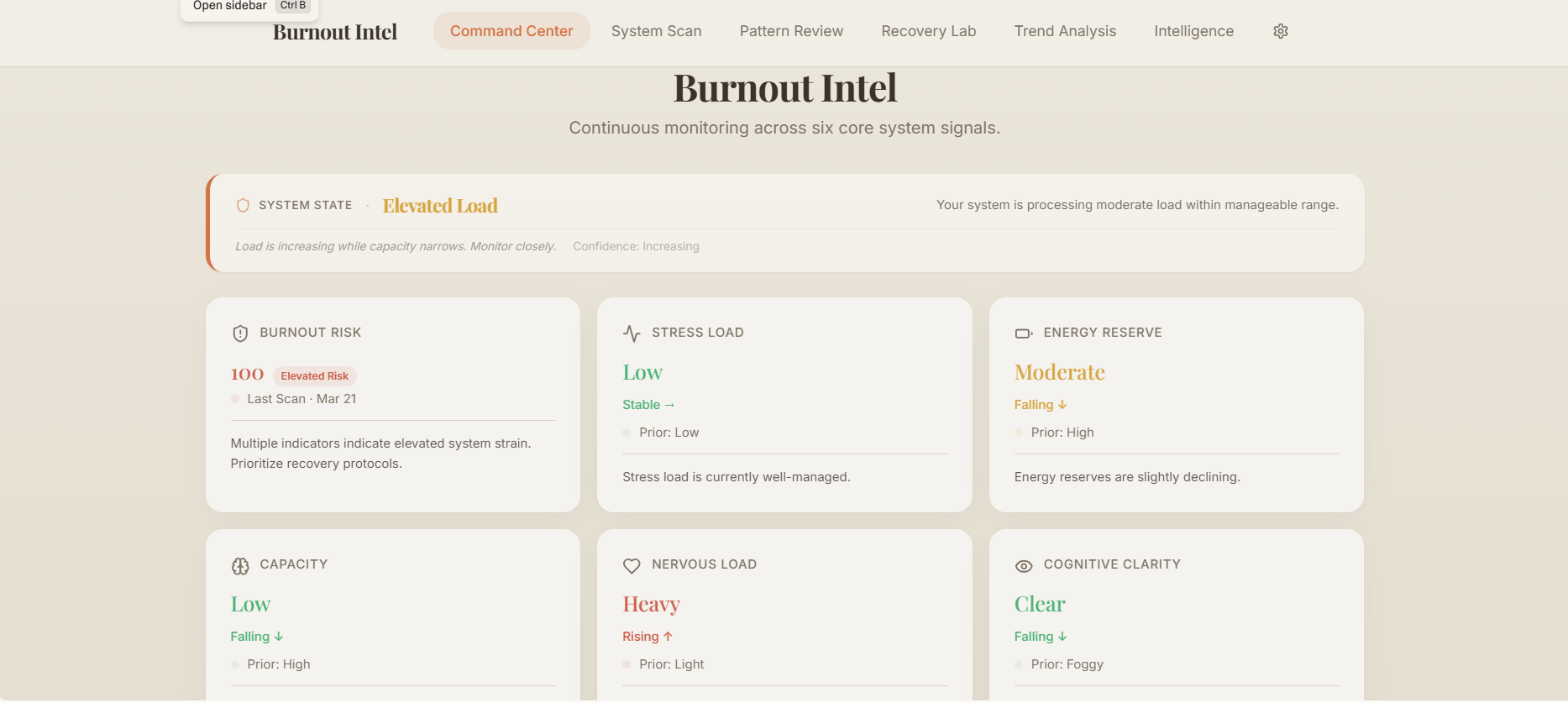This screenshot has width=1568, height=703.
Task: Click the System State shield icon
Action: pyautogui.click(x=243, y=206)
